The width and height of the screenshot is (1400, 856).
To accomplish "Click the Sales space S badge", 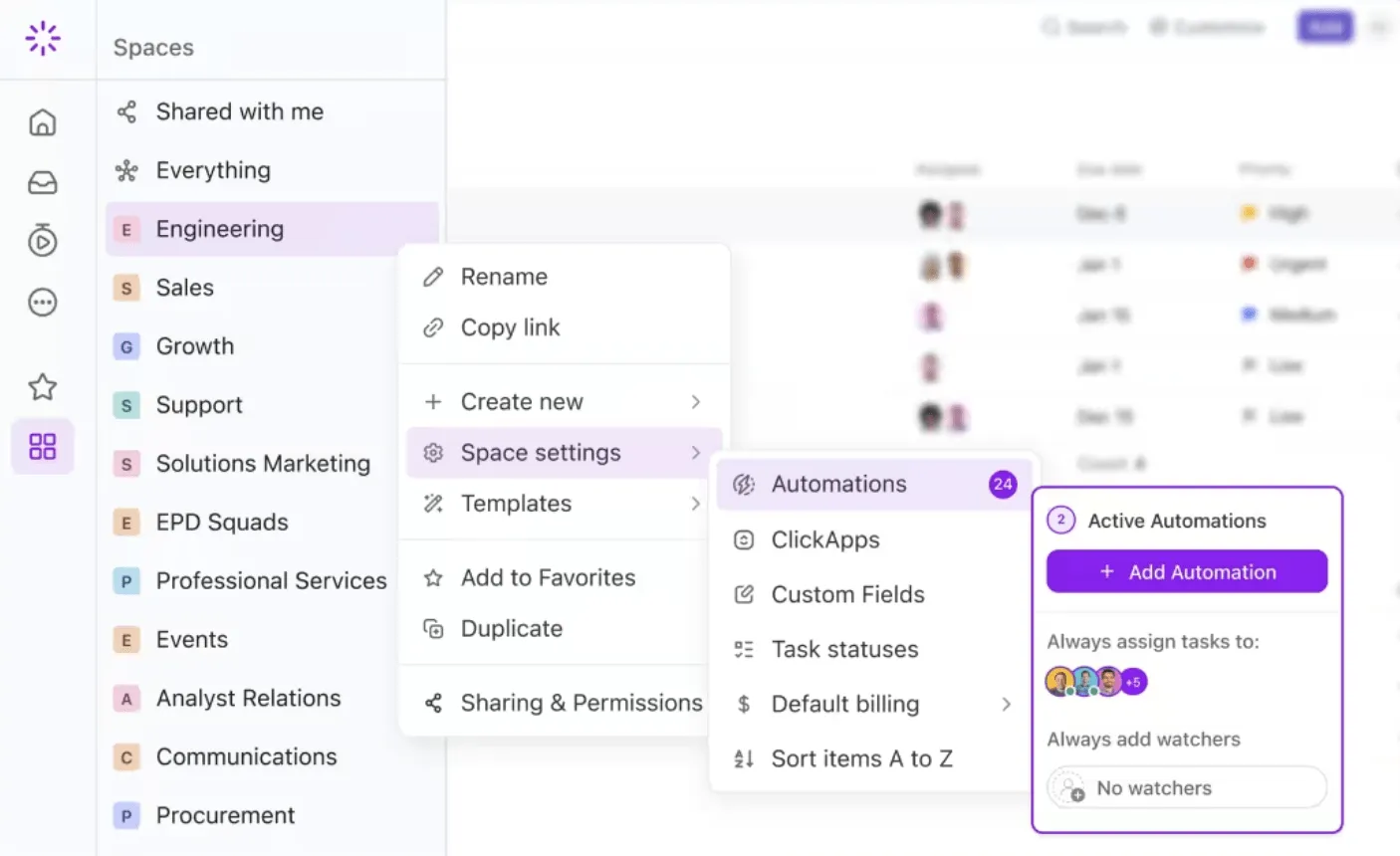I will tap(126, 289).
